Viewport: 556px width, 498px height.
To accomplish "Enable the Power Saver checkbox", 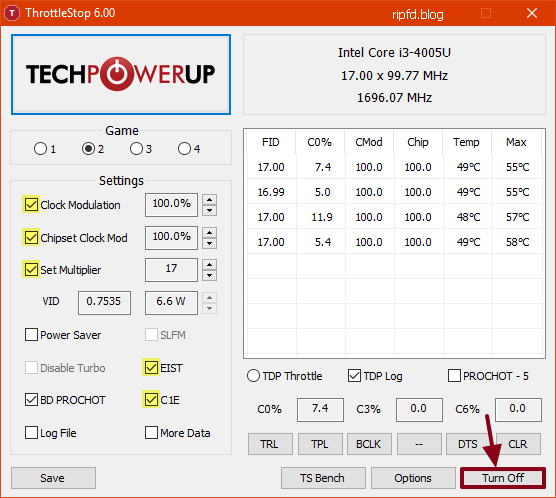I will click(x=31, y=334).
